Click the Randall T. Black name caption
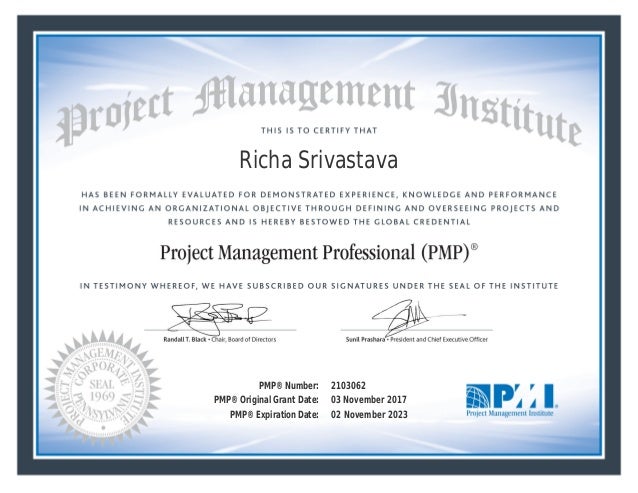The width and height of the screenshot is (638, 493). (x=185, y=339)
